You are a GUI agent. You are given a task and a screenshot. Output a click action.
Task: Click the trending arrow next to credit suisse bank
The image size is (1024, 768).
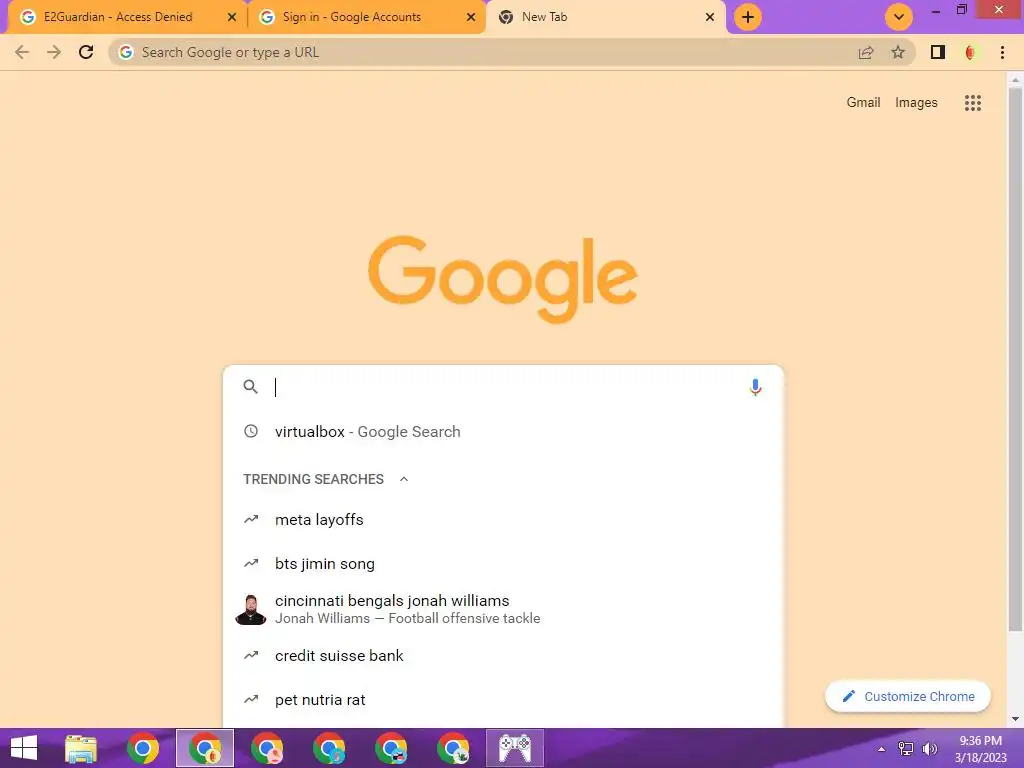[251, 655]
